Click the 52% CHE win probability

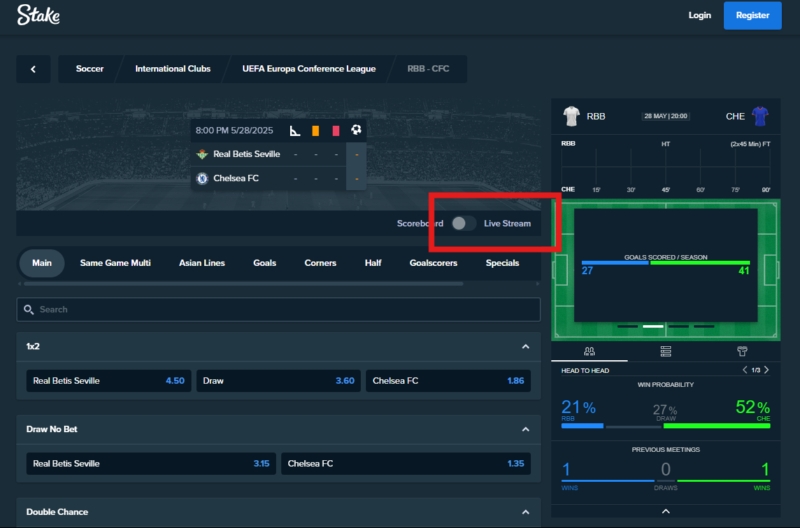(x=753, y=408)
